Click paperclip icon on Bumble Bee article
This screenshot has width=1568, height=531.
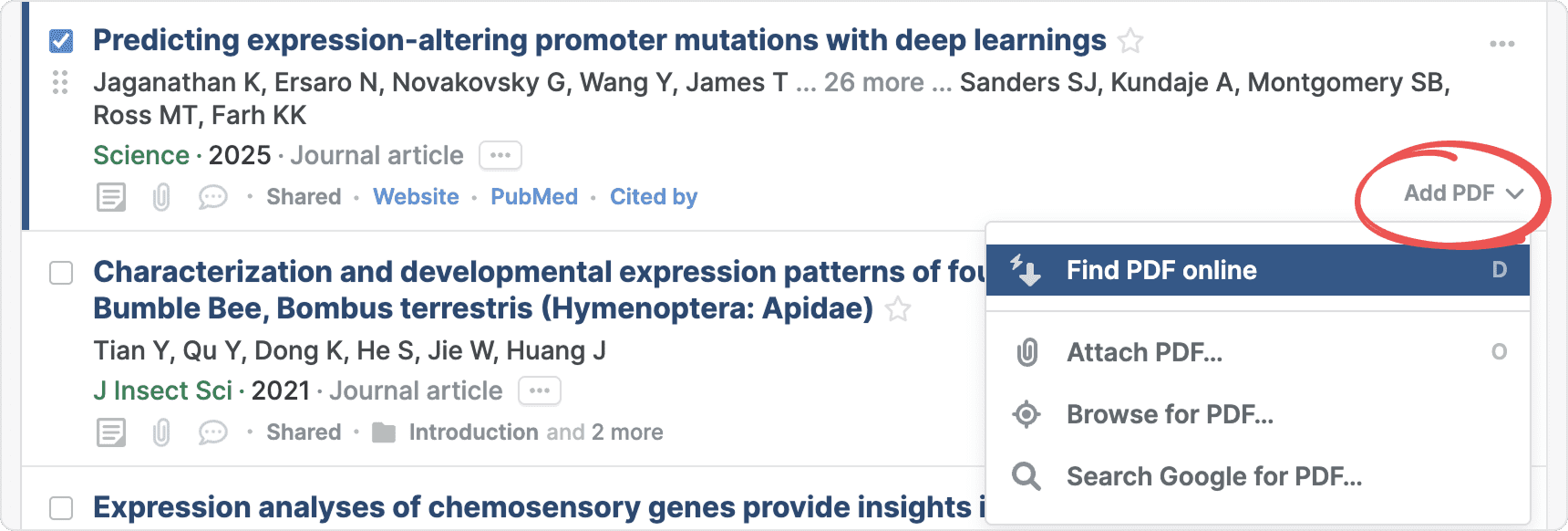point(161,432)
